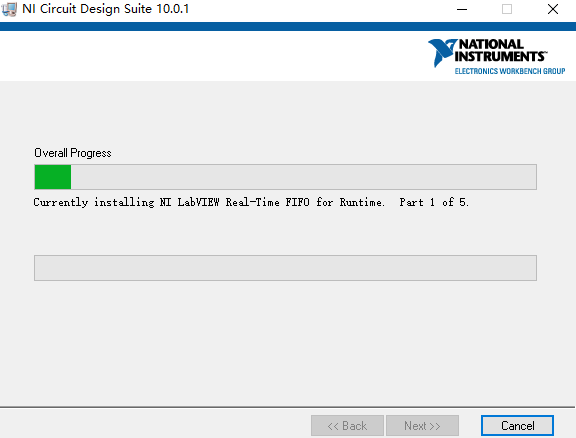
Task: Click the NI Circuit Design Suite 10.0.1 title
Action: point(105,9)
